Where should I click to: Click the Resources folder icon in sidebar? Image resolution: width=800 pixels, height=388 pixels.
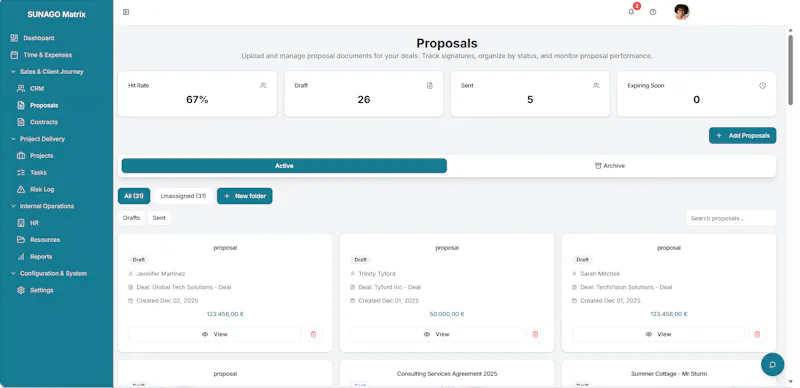(21, 239)
